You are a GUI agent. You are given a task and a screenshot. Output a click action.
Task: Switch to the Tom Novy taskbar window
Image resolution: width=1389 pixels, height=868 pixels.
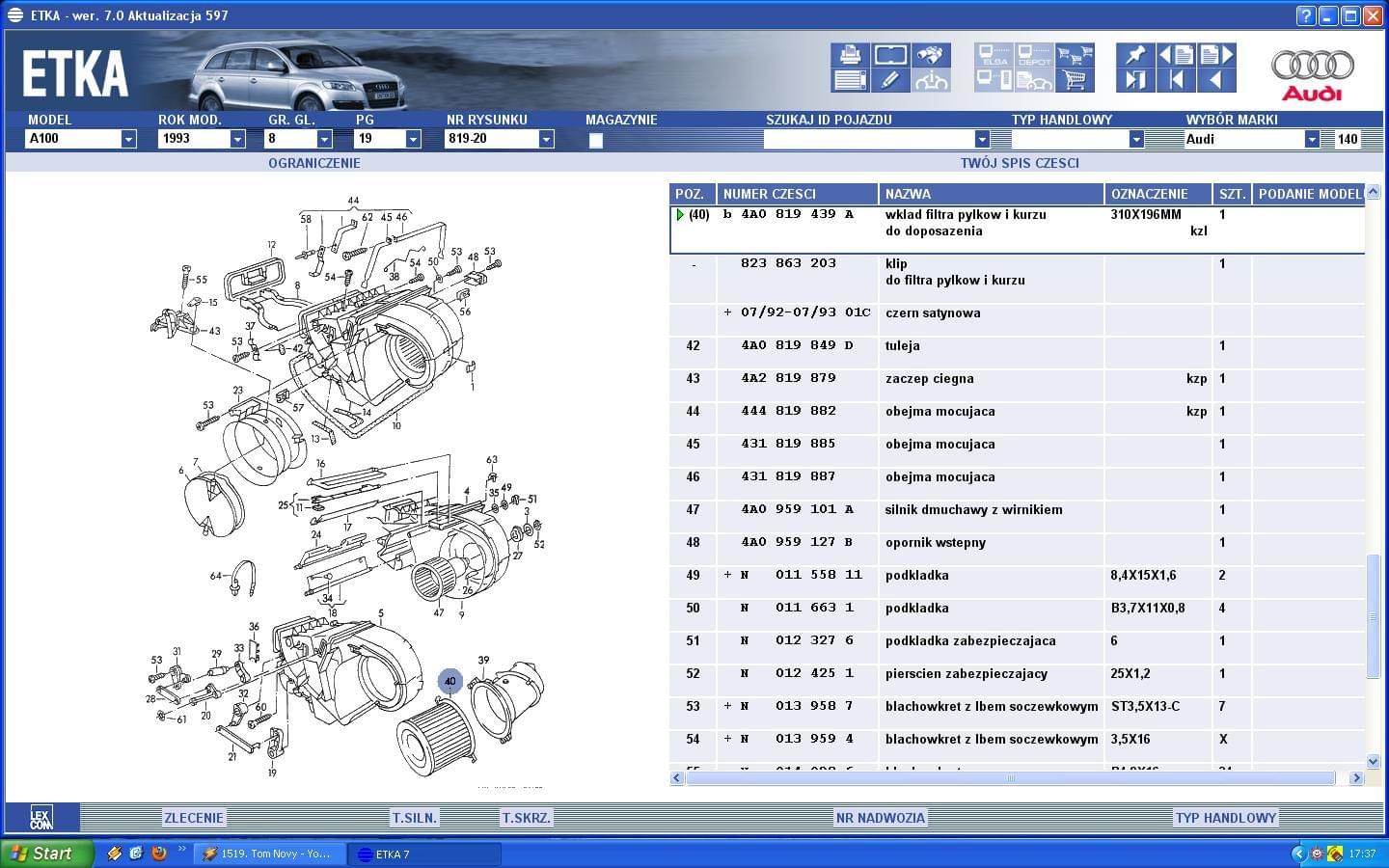pos(269,854)
